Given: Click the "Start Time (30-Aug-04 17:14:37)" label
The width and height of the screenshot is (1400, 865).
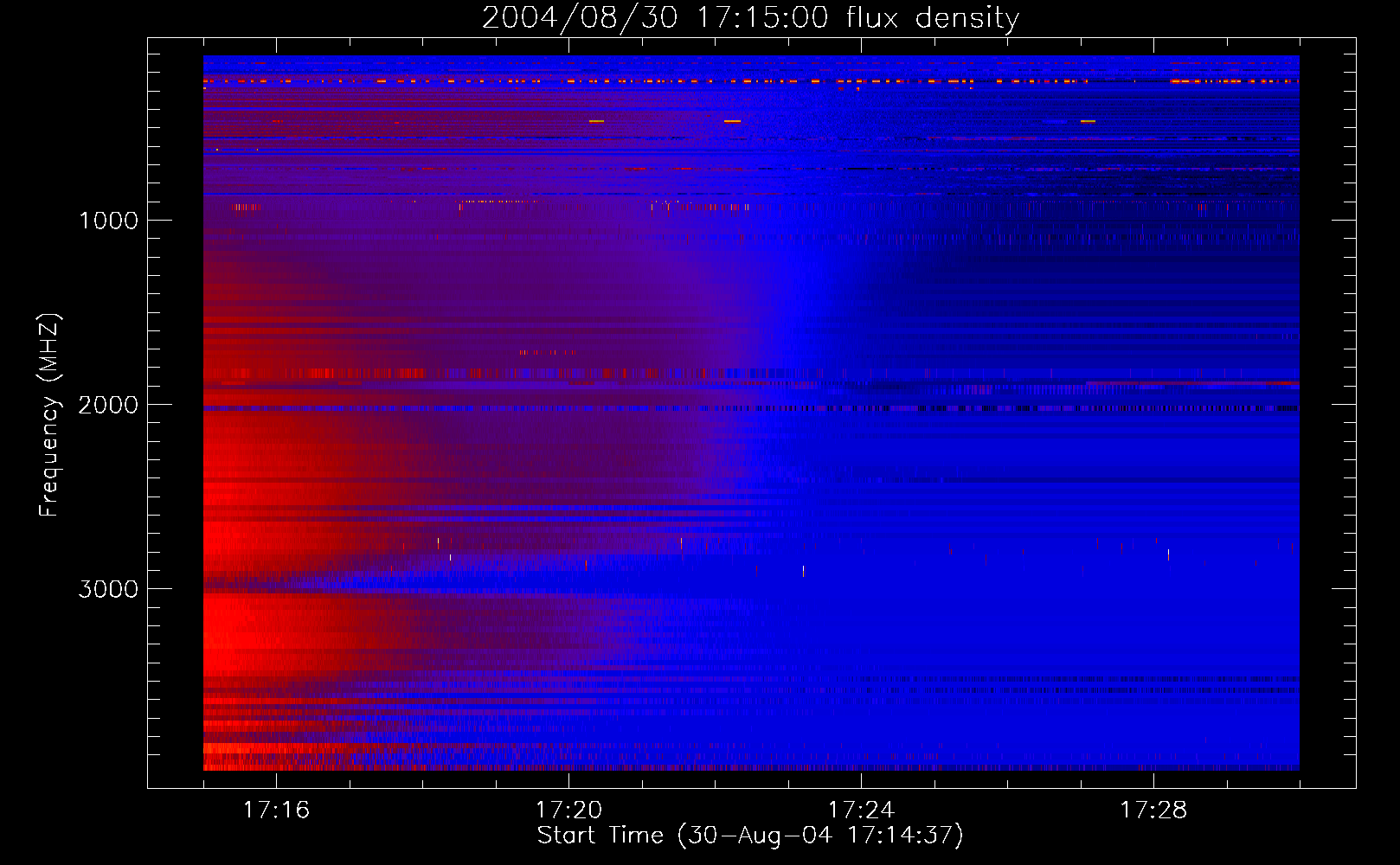Looking at the screenshot, I should (x=750, y=836).
